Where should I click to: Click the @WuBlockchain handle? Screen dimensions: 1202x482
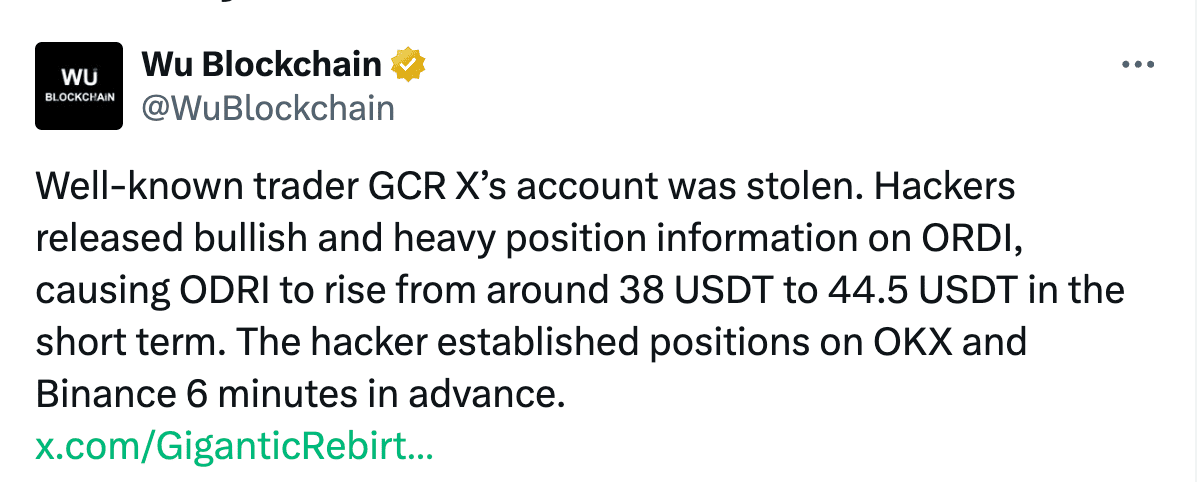coord(268,108)
